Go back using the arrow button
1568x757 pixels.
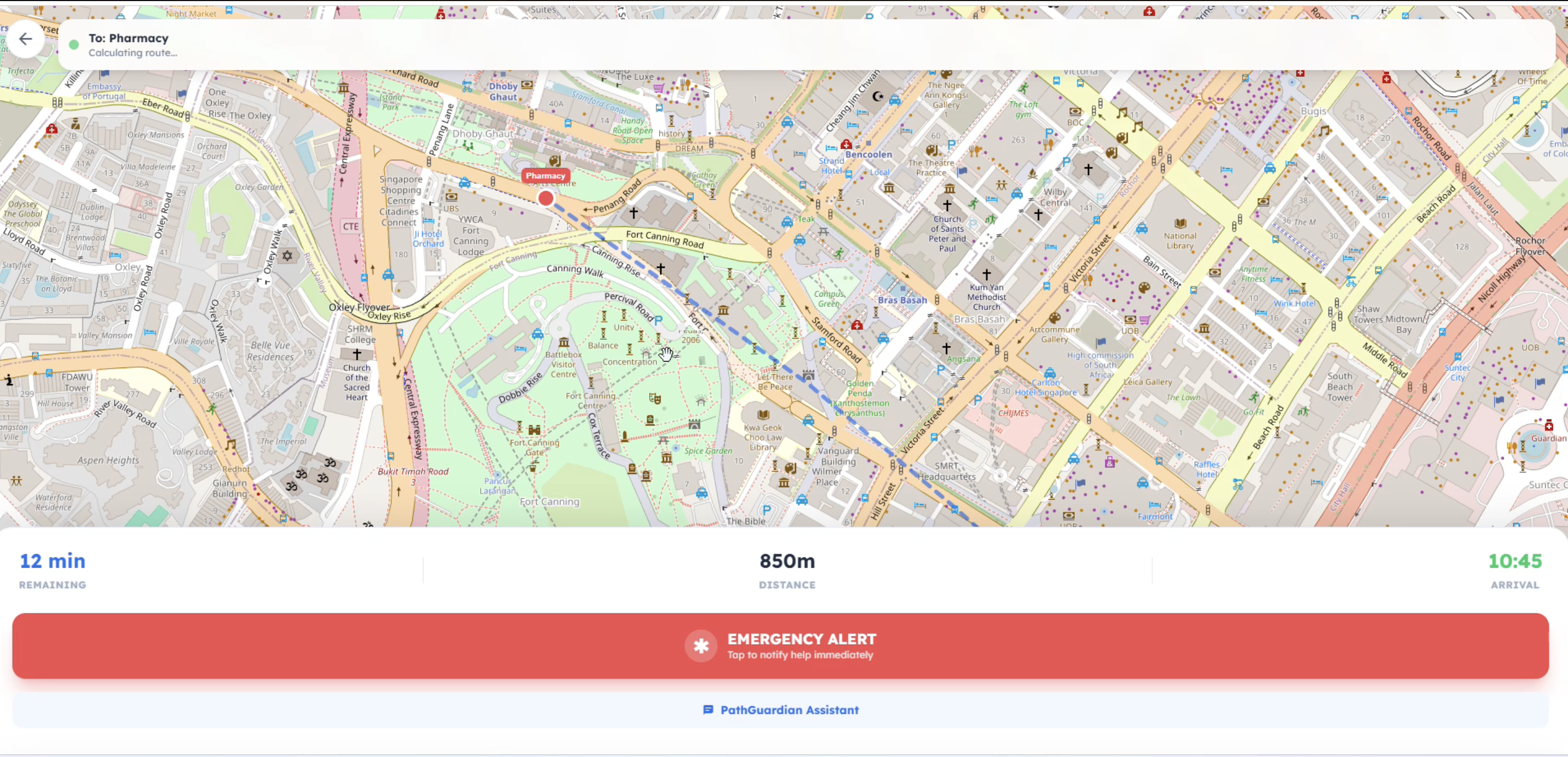pos(25,40)
